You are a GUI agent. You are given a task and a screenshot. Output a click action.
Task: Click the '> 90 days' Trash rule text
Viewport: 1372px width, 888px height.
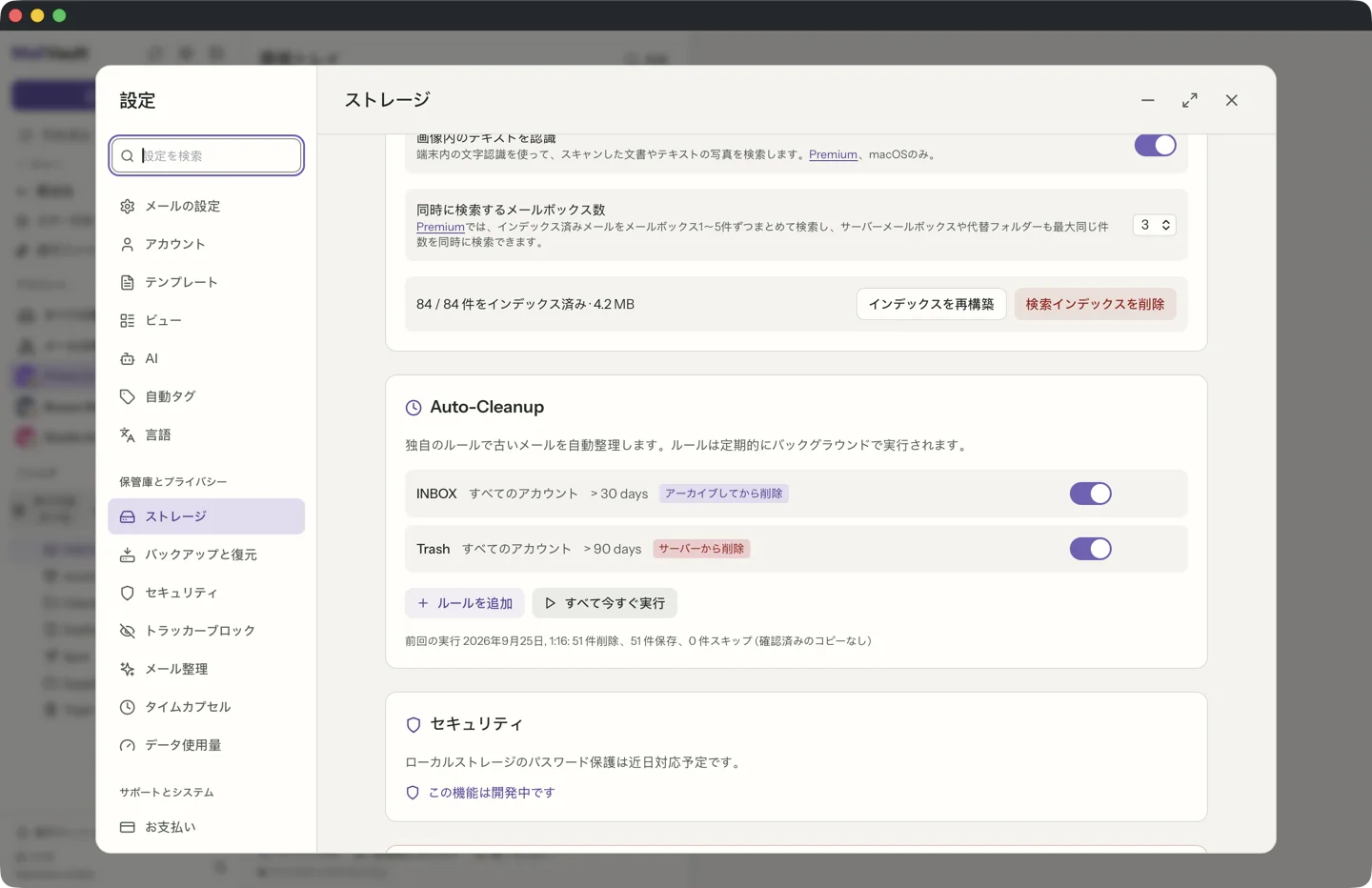click(613, 549)
